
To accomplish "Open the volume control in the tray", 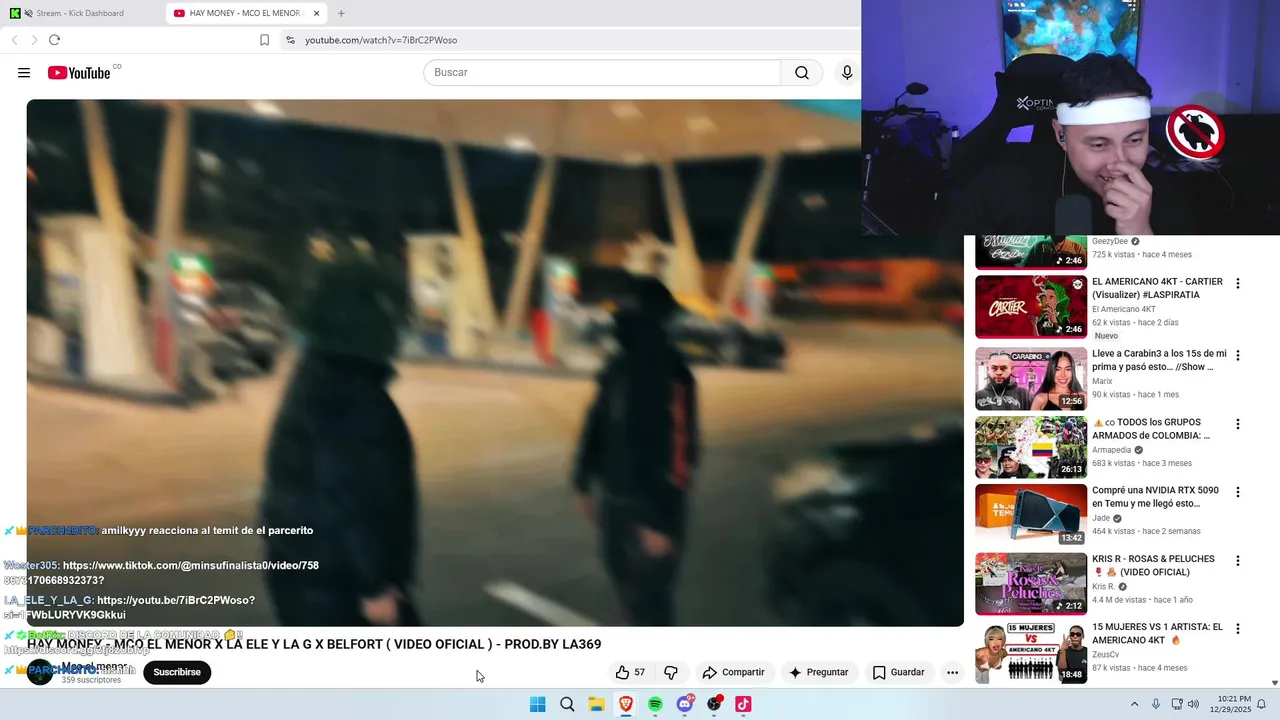I will tap(1193, 704).
